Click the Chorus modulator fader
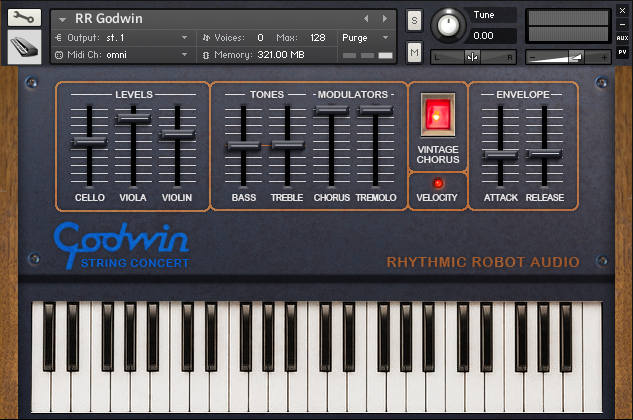 pos(331,109)
